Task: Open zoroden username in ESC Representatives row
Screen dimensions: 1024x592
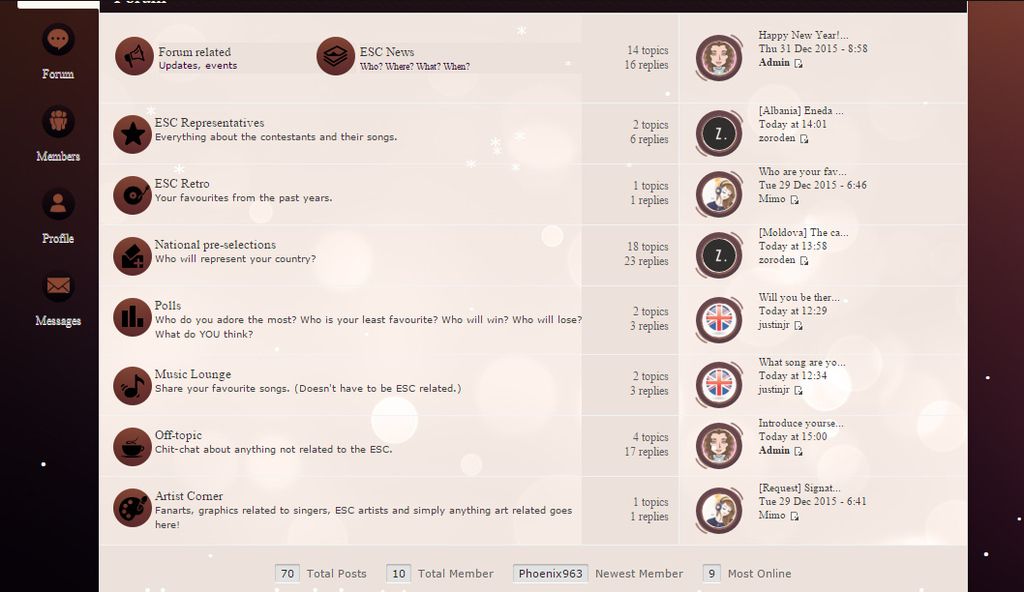Action: pos(776,138)
